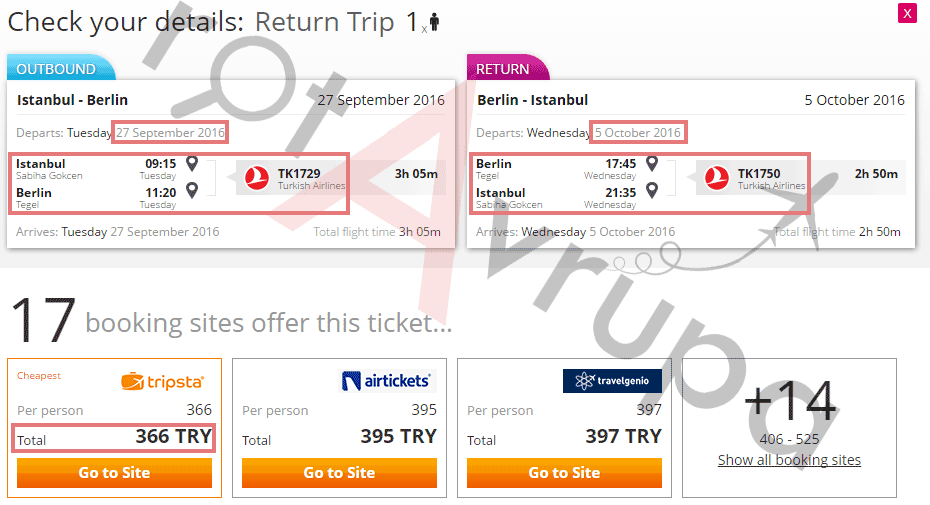Click the Travelgenio logo
This screenshot has width=930, height=505.
612,381
